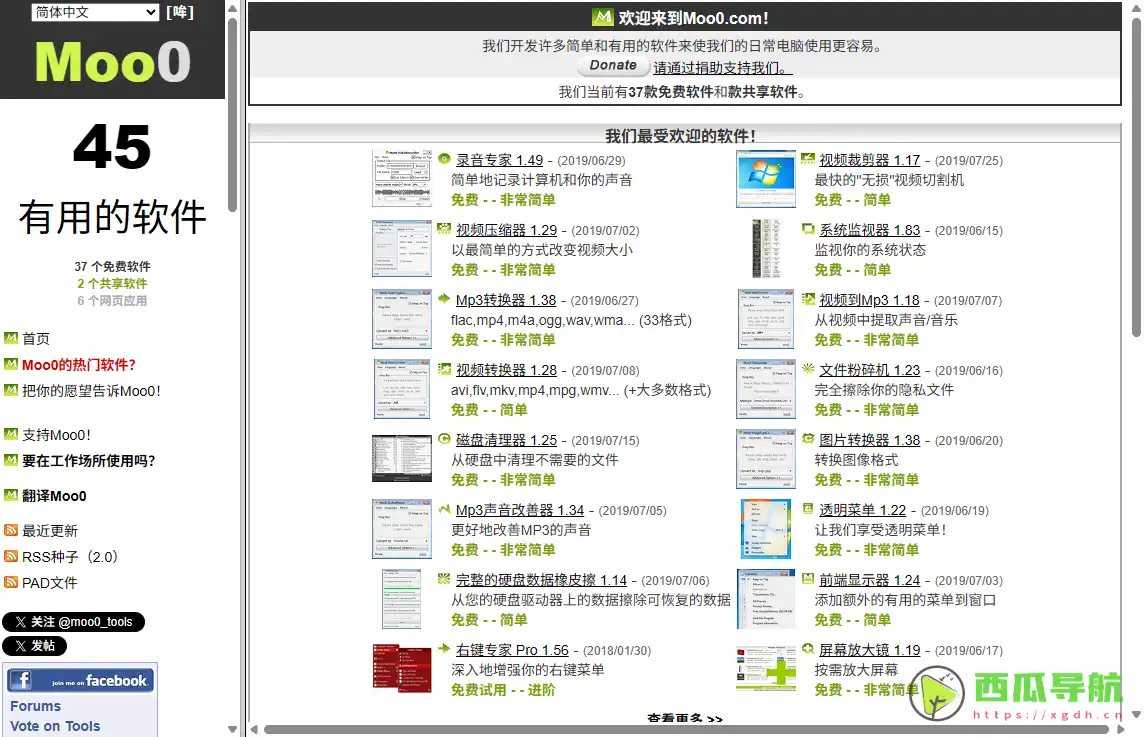Open the Vote on Tools link
Image resolution: width=1144 pixels, height=737 pixels.
(x=55, y=726)
